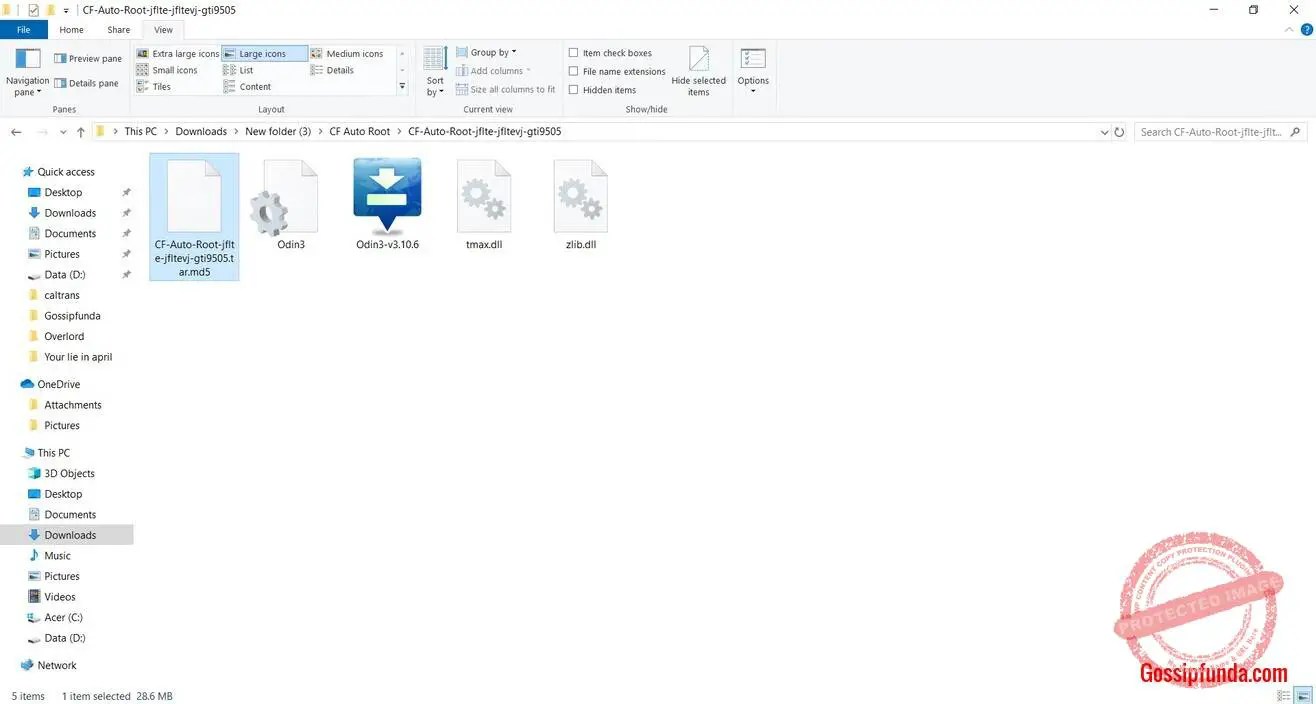Select Large icons layout
Image resolution: width=1316 pixels, height=704 pixels.
coord(264,54)
